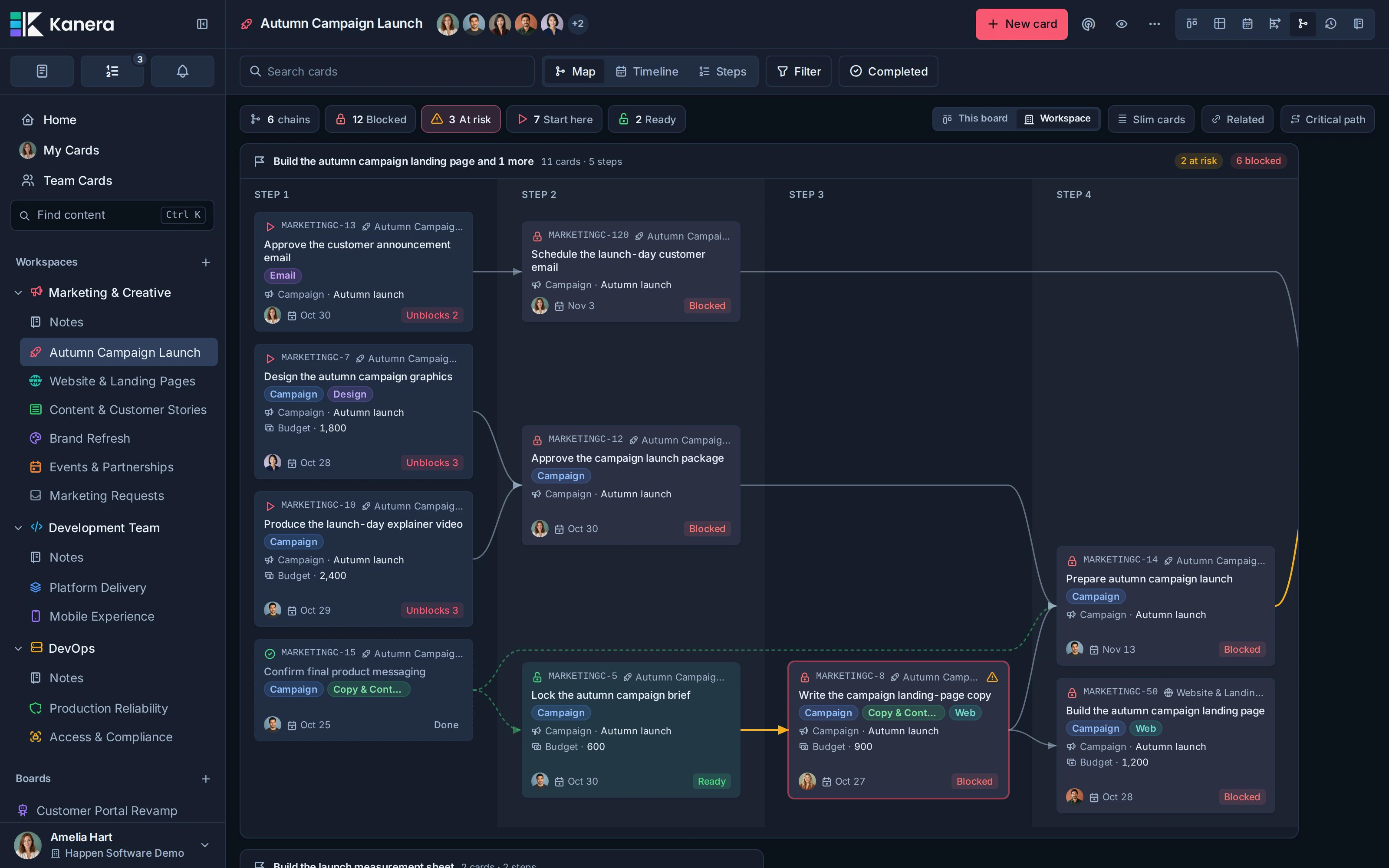Filter by 3 At risk chip

pos(461,119)
